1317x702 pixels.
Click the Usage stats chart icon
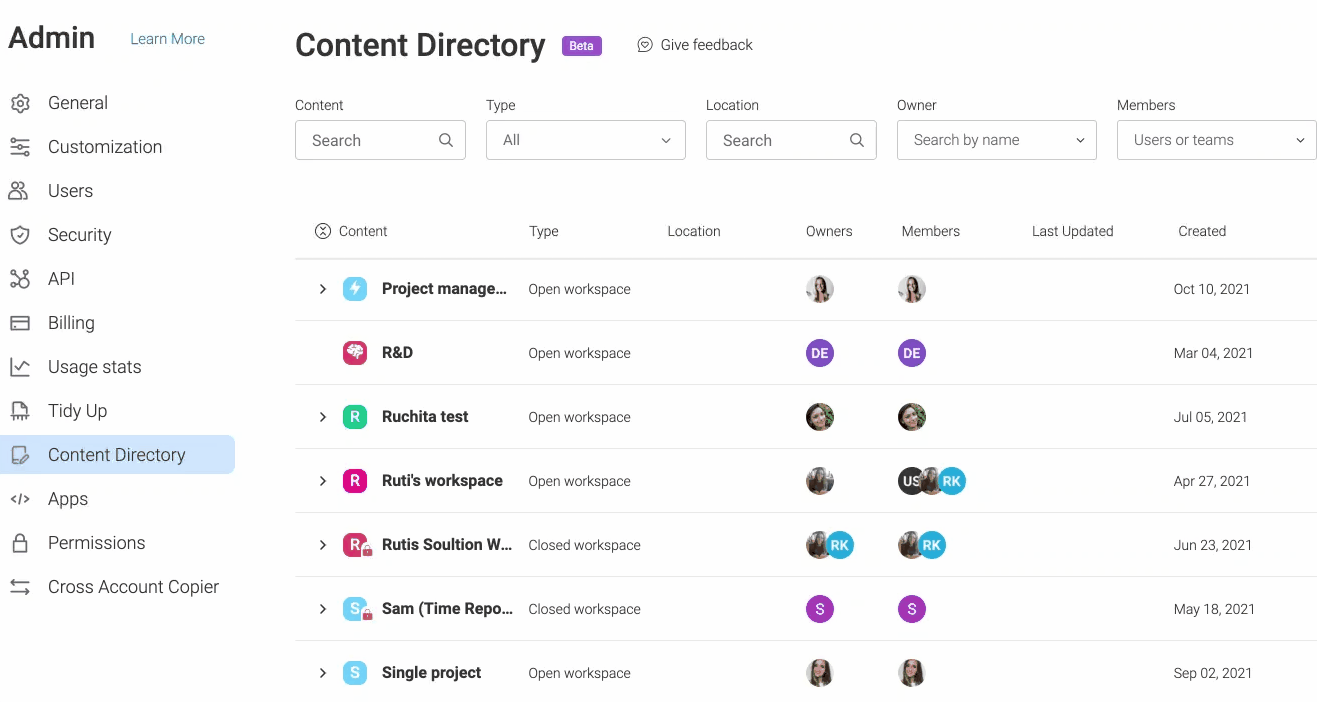[20, 367]
